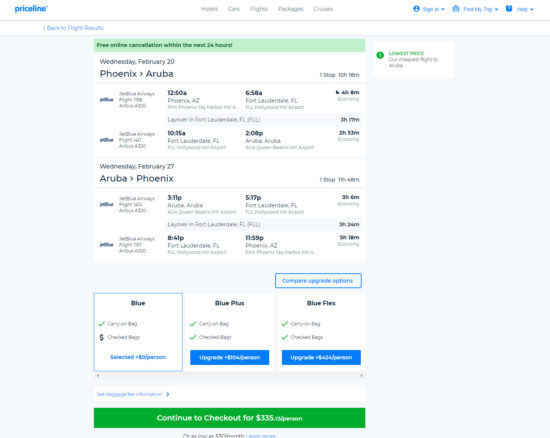This screenshot has height=438, width=550.
Task: Click the Sign in user icon
Action: [x=416, y=9]
